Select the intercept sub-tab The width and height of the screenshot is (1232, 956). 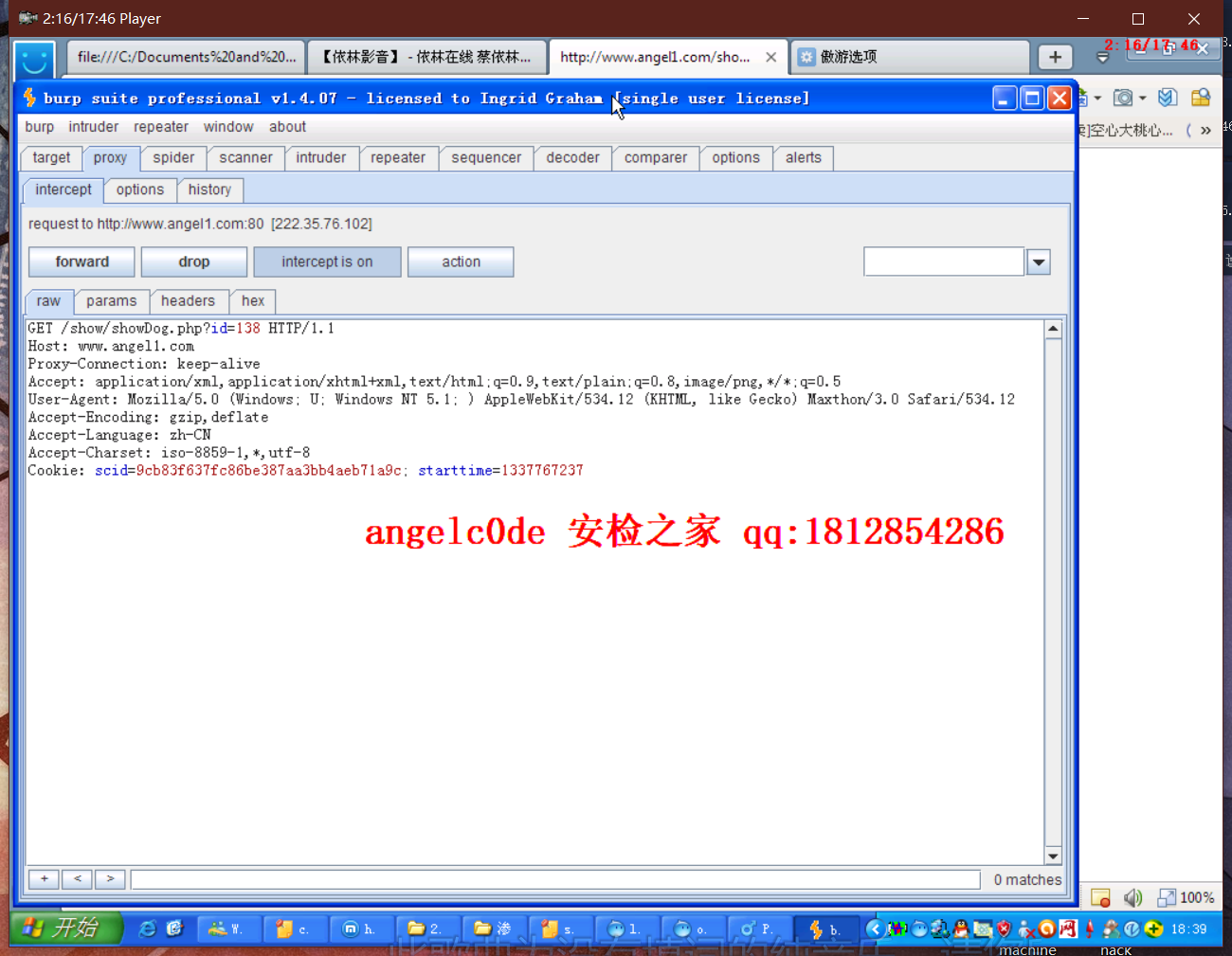63,189
